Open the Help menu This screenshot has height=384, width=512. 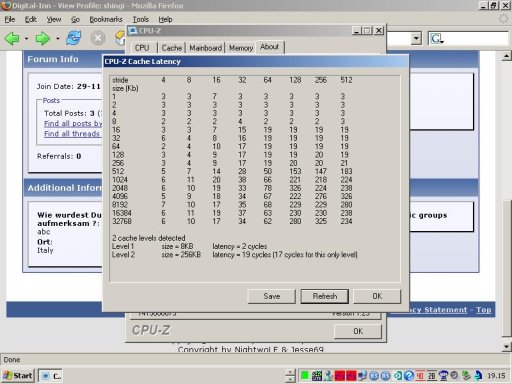click(x=165, y=19)
